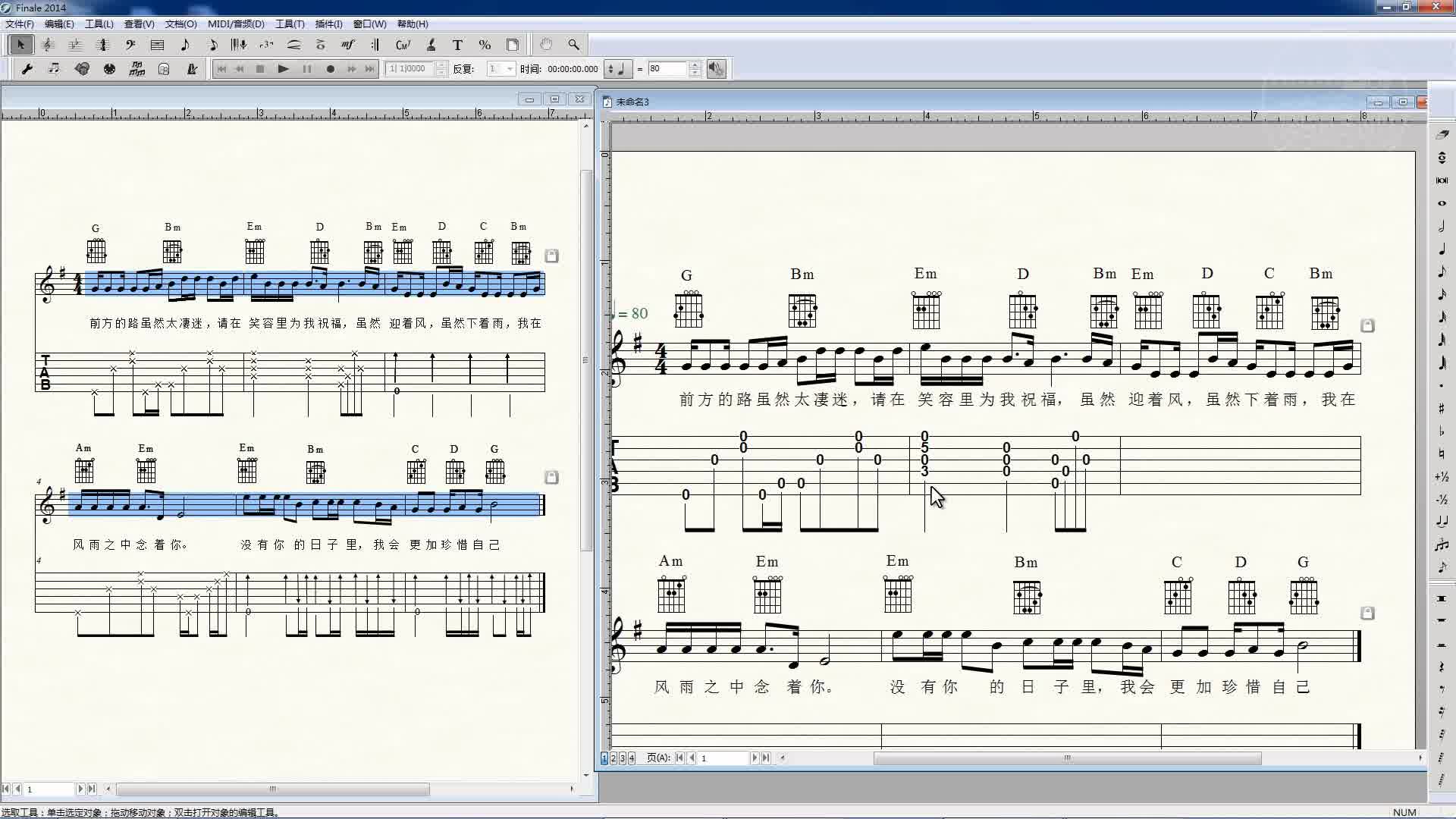
Task: Choose the quarter note duration in the palette
Action: (x=1442, y=249)
